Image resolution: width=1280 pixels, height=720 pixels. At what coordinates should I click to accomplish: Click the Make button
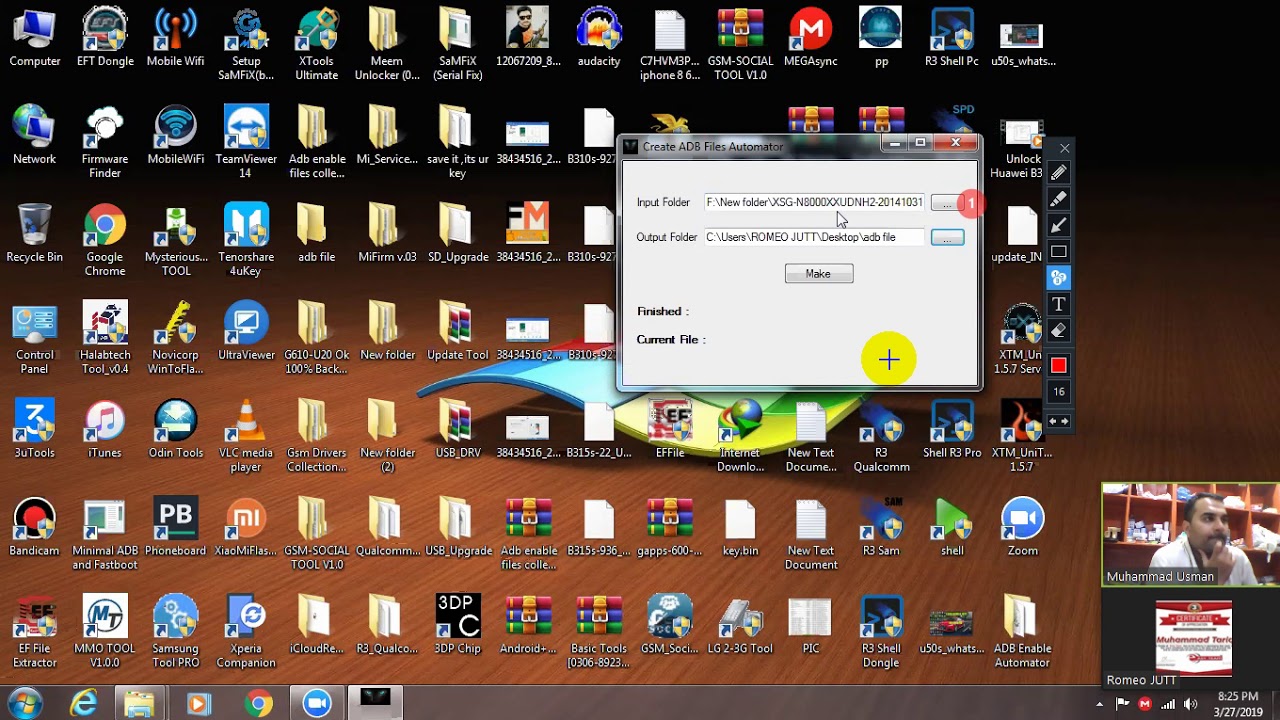[x=819, y=274]
